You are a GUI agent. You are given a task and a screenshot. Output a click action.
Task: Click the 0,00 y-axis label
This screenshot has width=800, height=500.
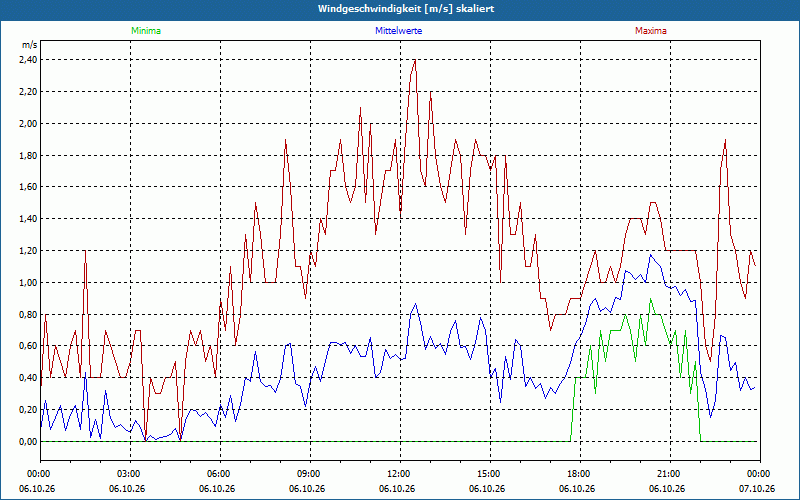pos(28,442)
